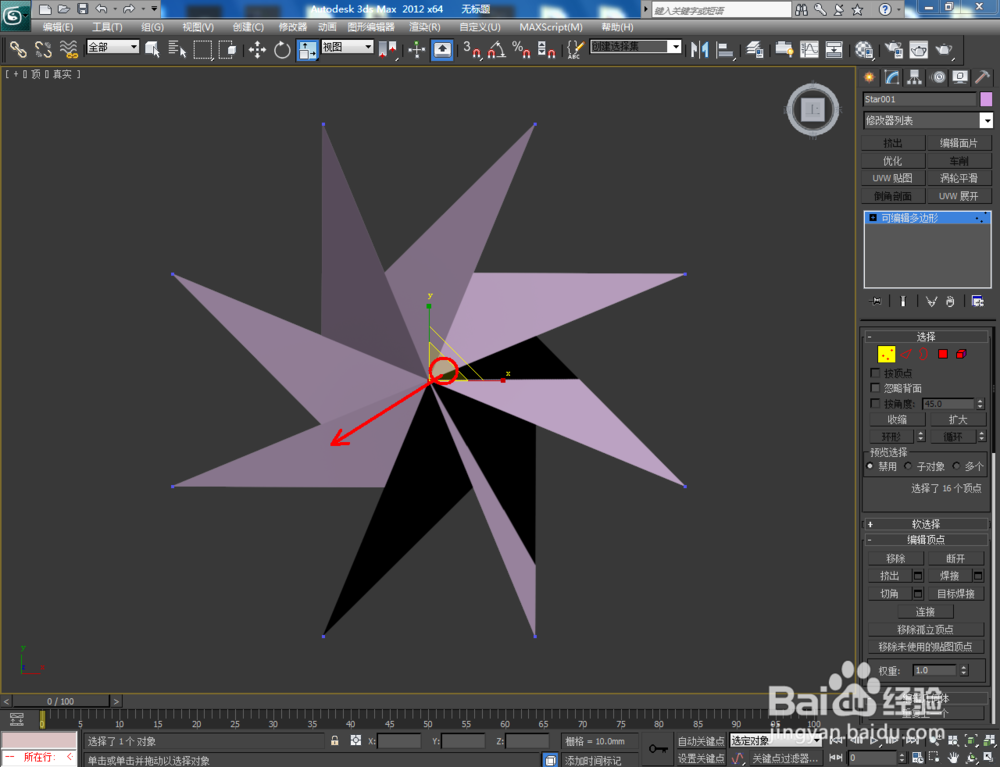Activate the Select and Scale tool
The image size is (1000, 767).
click(307, 49)
